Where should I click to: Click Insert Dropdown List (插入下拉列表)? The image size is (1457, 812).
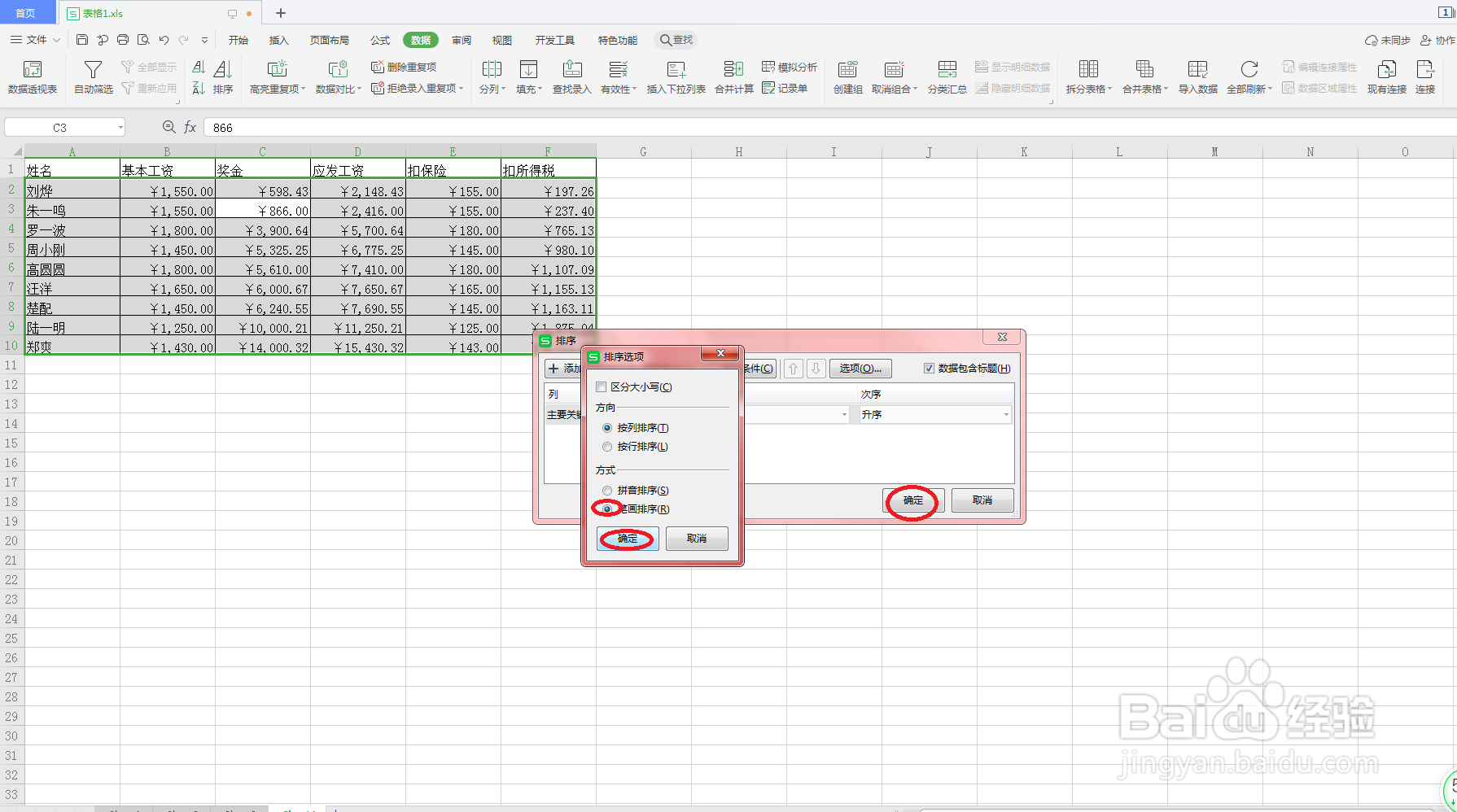pyautogui.click(x=676, y=78)
